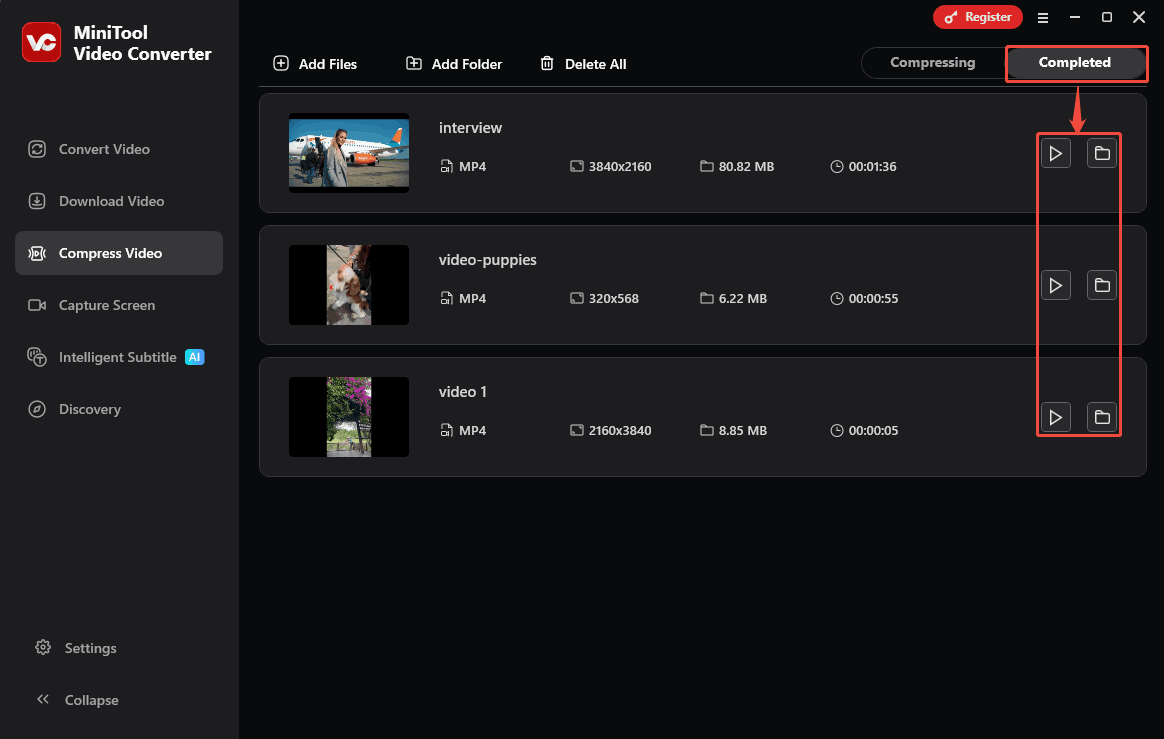Open output folder for video 1
The height and width of the screenshot is (739, 1164).
[x=1102, y=417]
